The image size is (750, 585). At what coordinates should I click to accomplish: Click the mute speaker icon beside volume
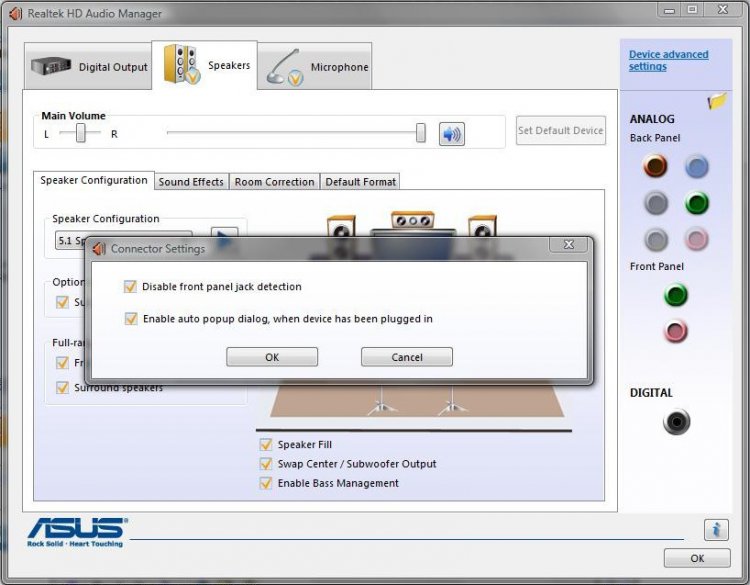tap(452, 133)
